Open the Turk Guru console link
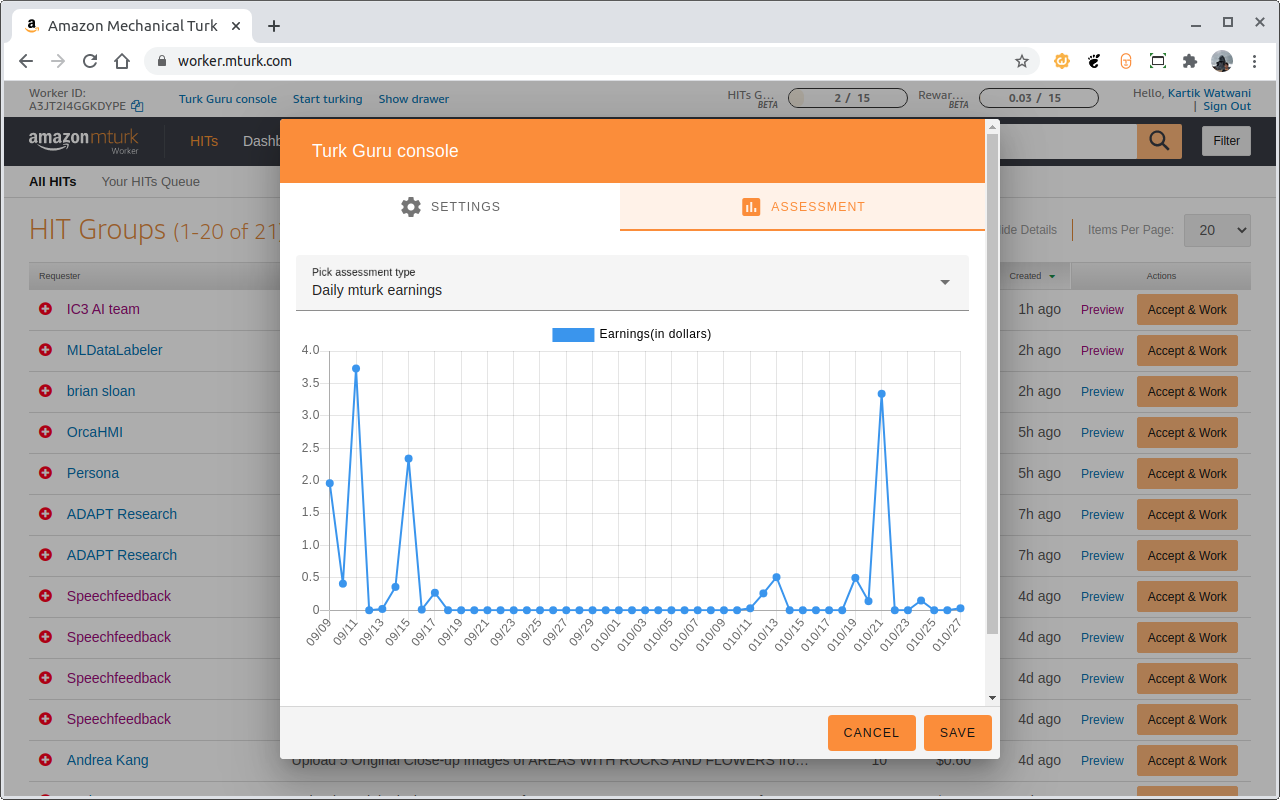The width and height of the screenshot is (1280, 800). [228, 99]
